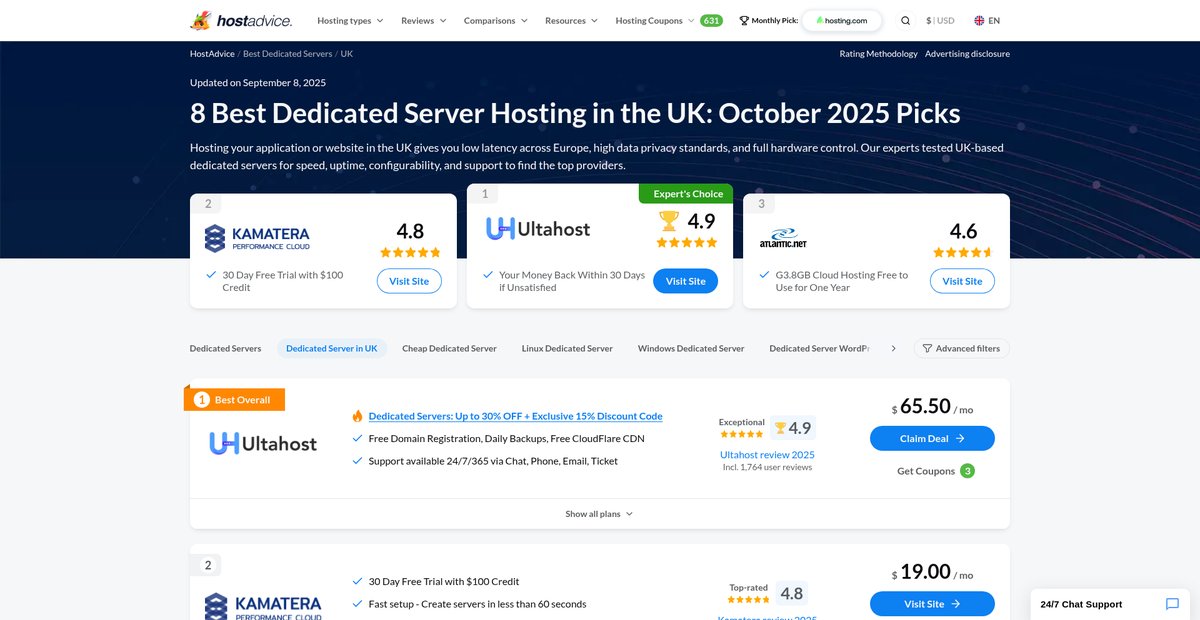Open Rating Methodology link

point(878,54)
